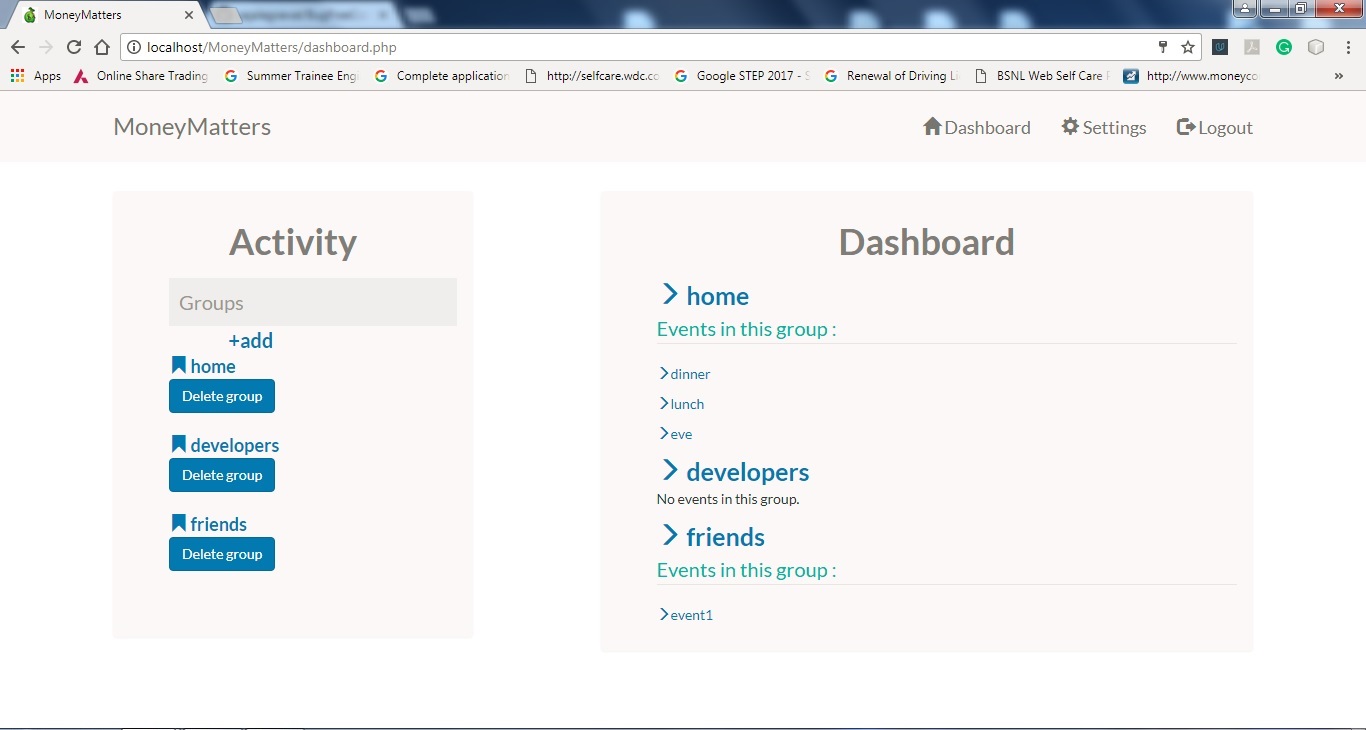Open the Online Share Trading bookmark
1366x730 pixels.
tap(141, 76)
